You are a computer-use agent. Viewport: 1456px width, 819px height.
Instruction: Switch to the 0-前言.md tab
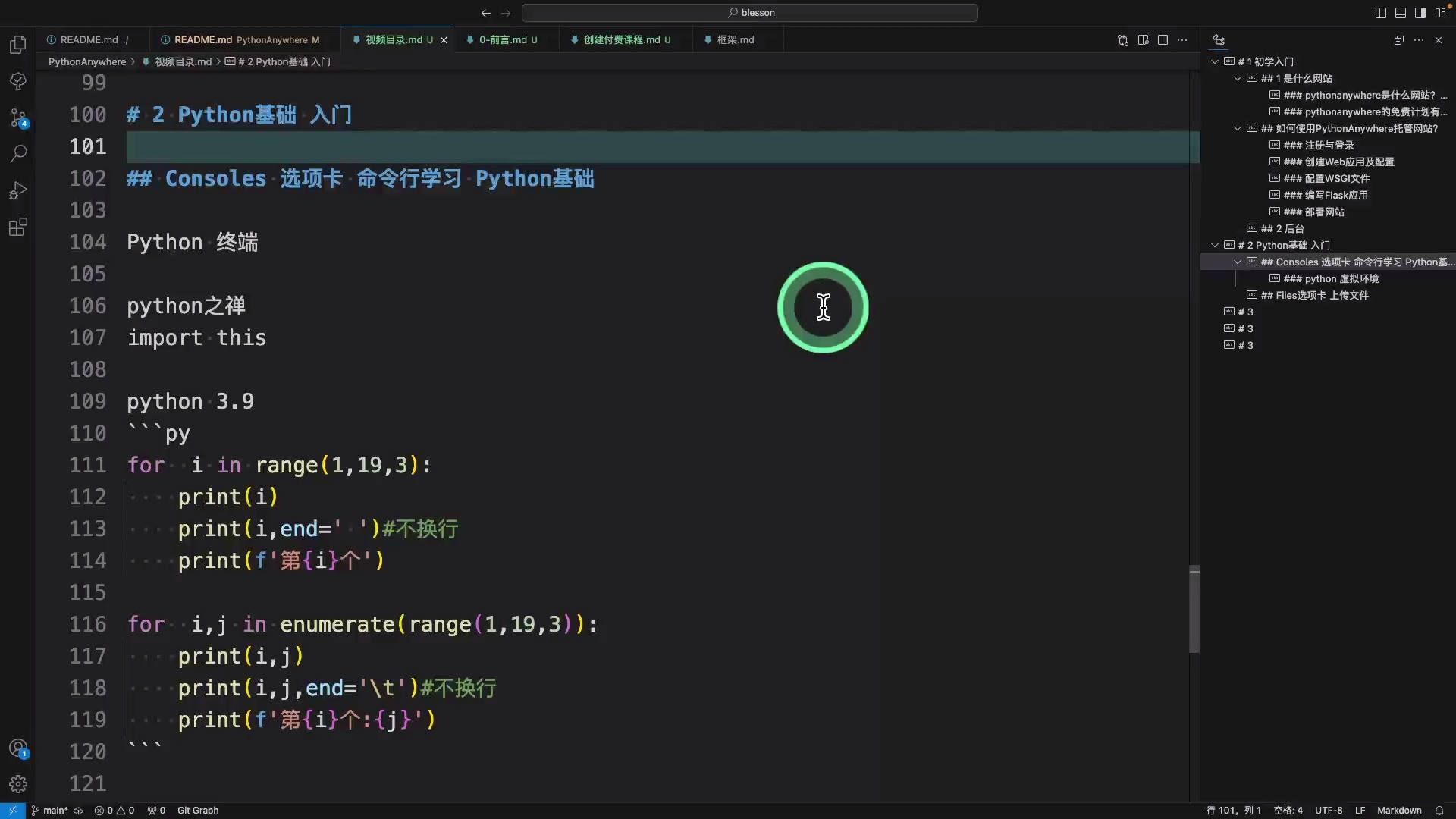503,39
